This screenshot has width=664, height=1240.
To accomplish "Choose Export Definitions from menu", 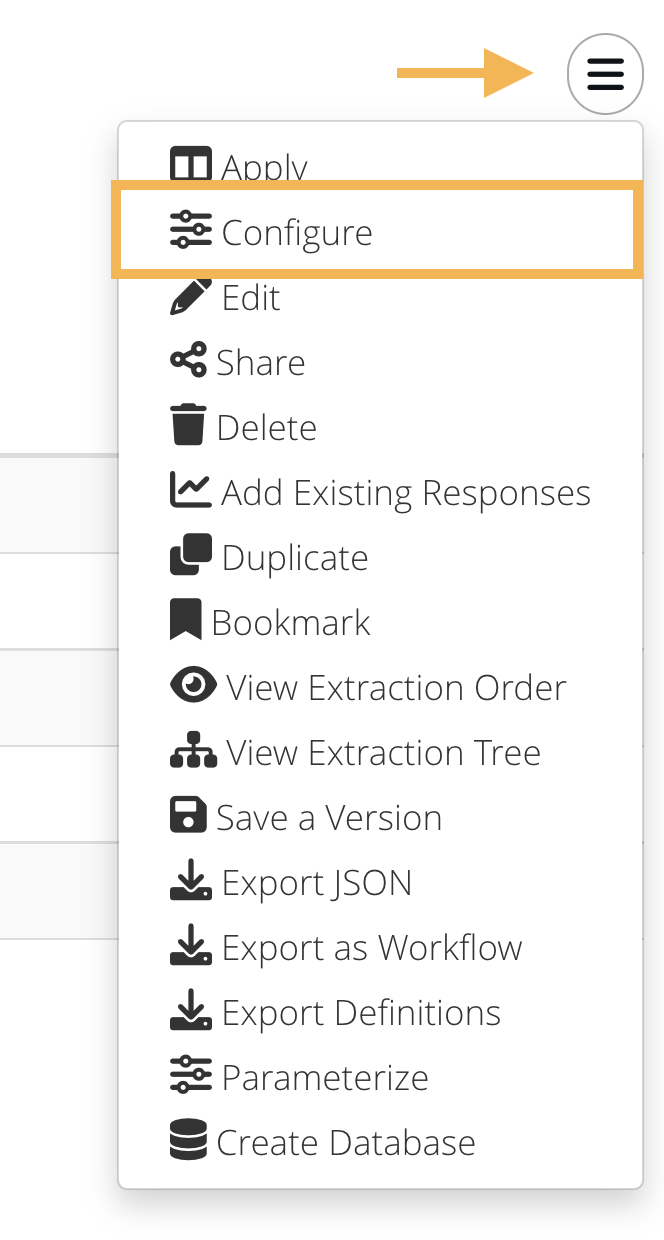I will [360, 1013].
